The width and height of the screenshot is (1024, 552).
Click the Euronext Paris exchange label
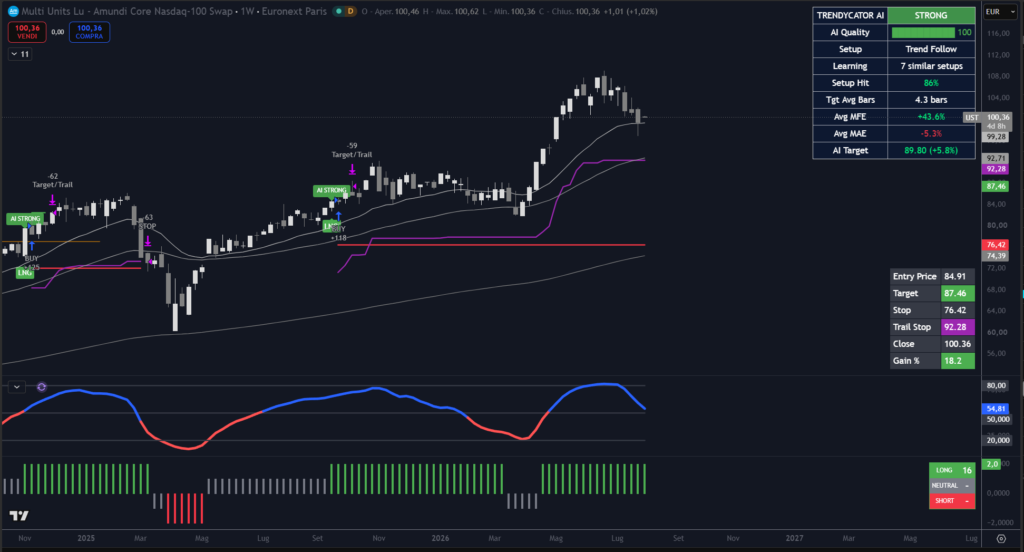(x=294, y=11)
